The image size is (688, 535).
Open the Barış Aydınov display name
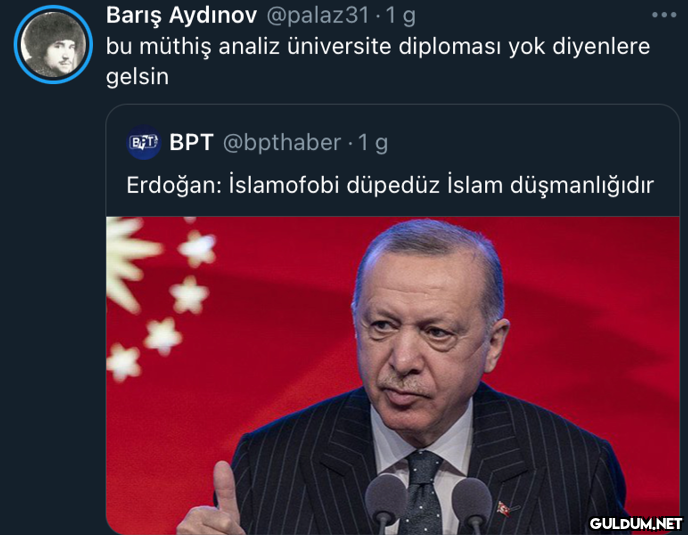pos(181,15)
